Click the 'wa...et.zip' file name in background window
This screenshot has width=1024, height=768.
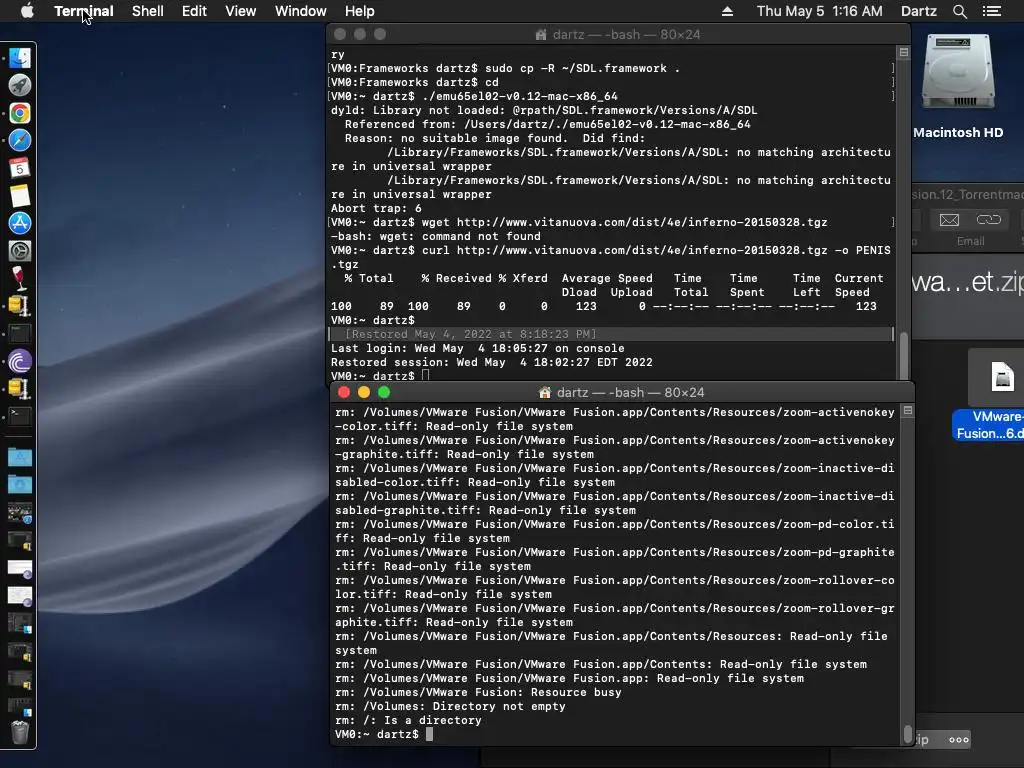tap(968, 281)
